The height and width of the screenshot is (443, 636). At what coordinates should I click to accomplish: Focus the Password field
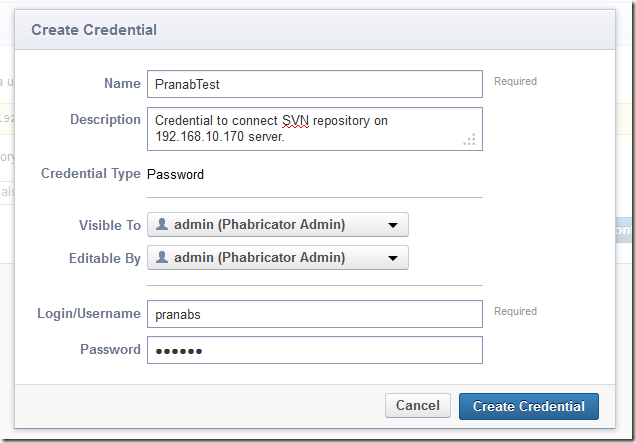(314, 350)
